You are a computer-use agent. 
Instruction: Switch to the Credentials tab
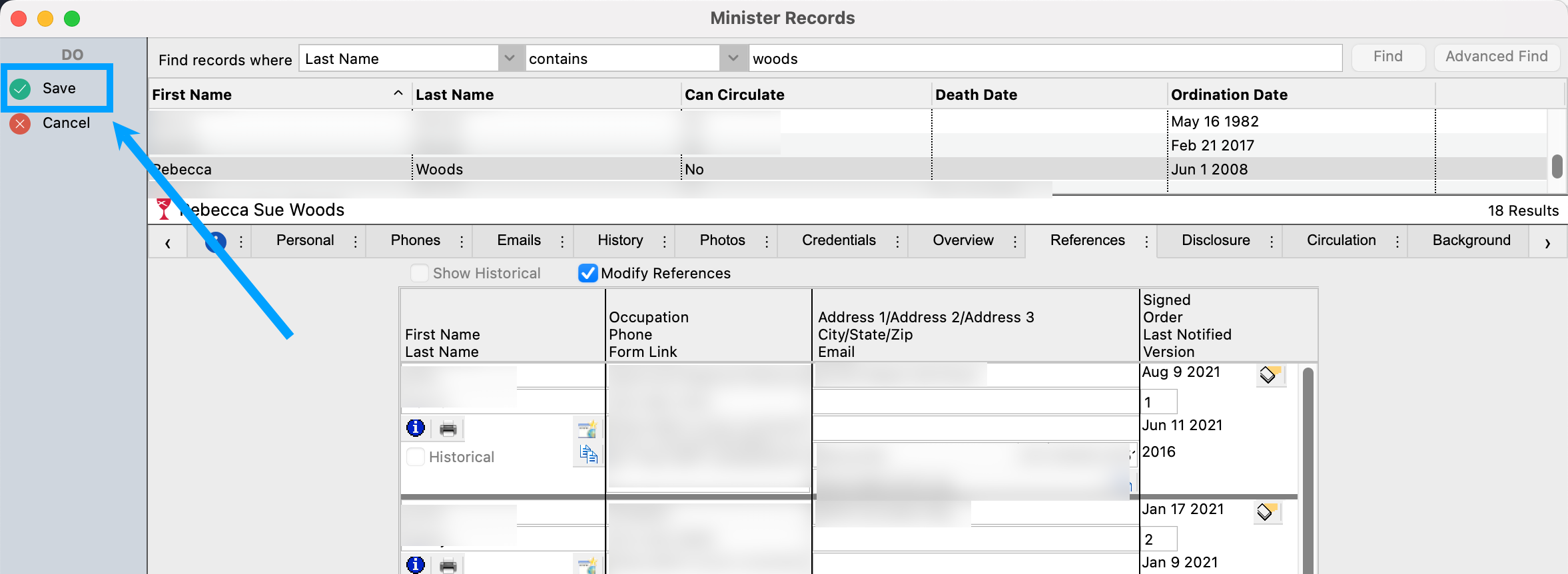point(839,240)
